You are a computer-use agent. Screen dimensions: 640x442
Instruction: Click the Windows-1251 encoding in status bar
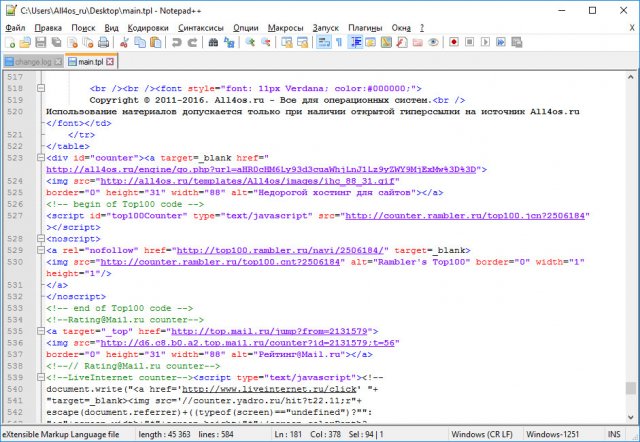[x=552, y=434]
